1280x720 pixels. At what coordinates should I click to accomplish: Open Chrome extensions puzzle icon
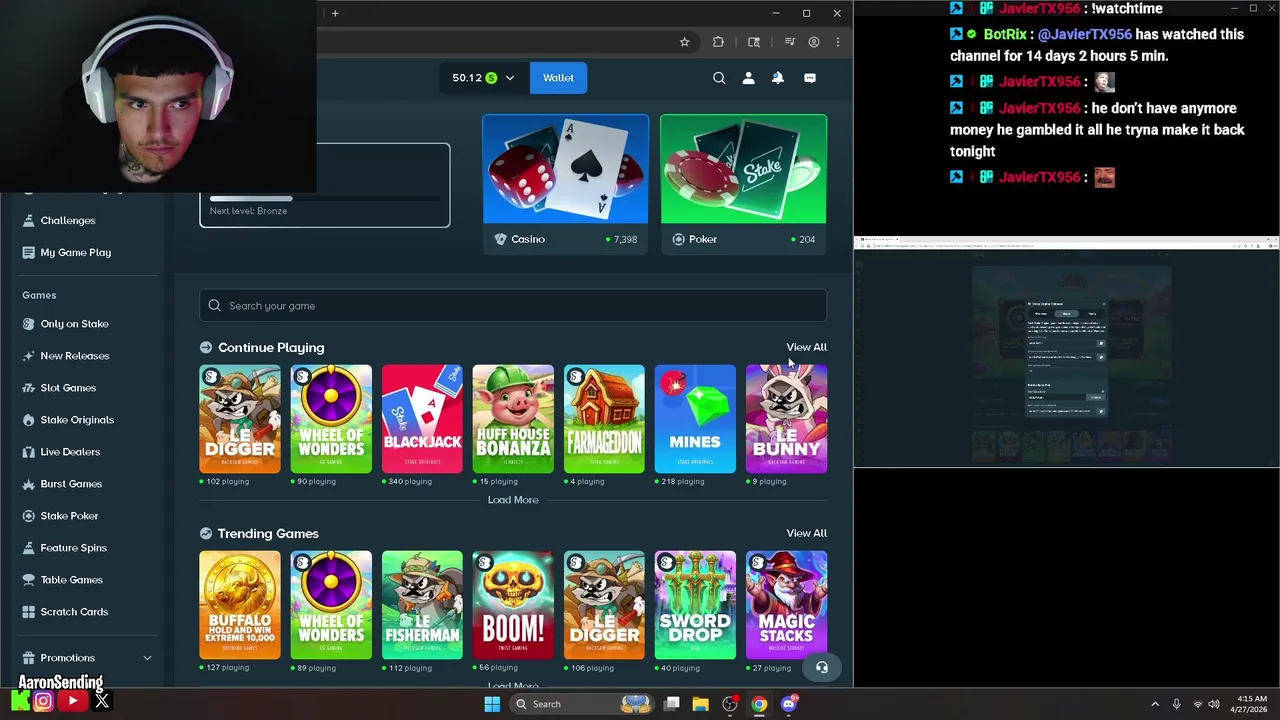[718, 42]
